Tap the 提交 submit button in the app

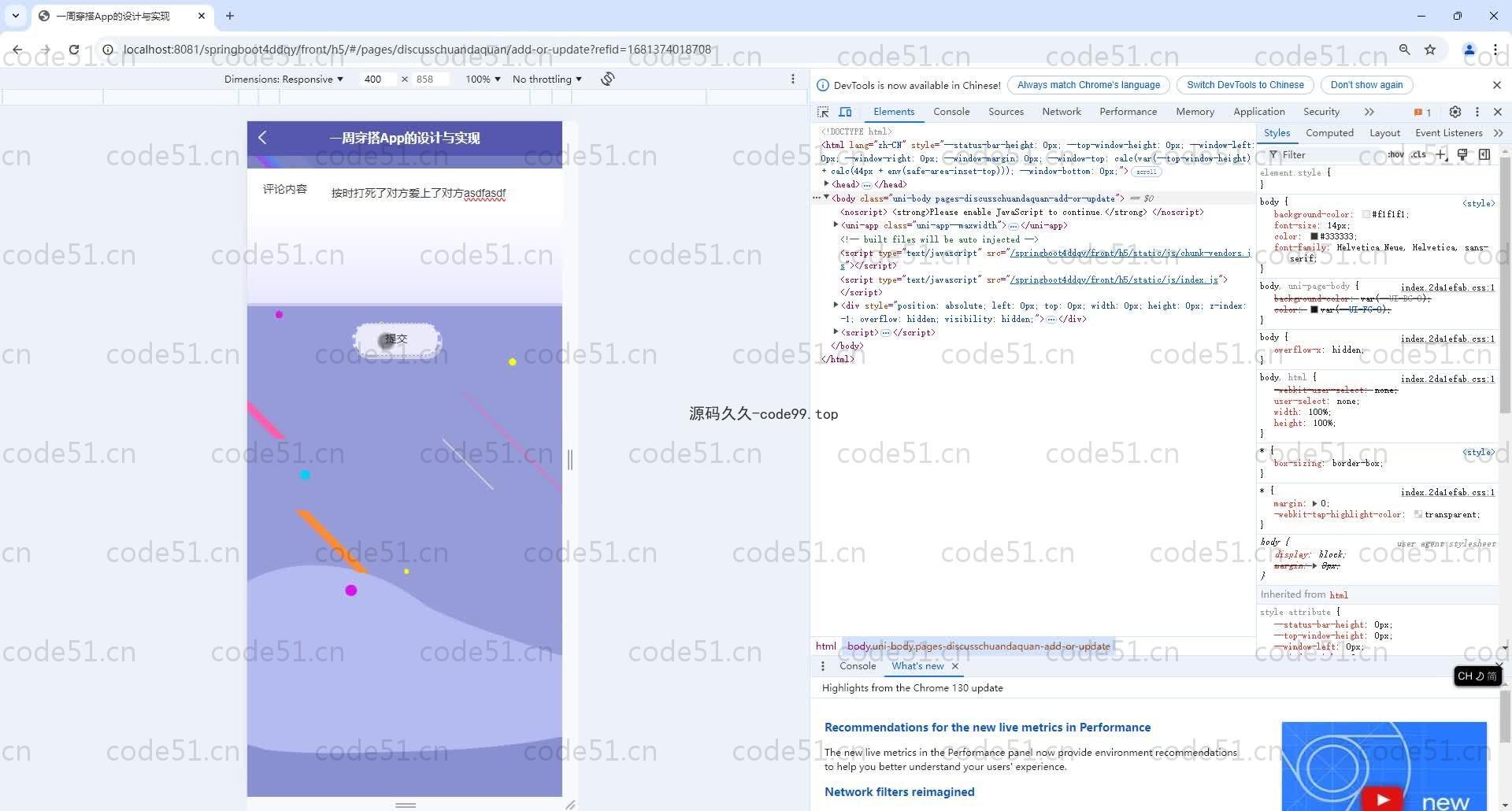[x=397, y=339]
